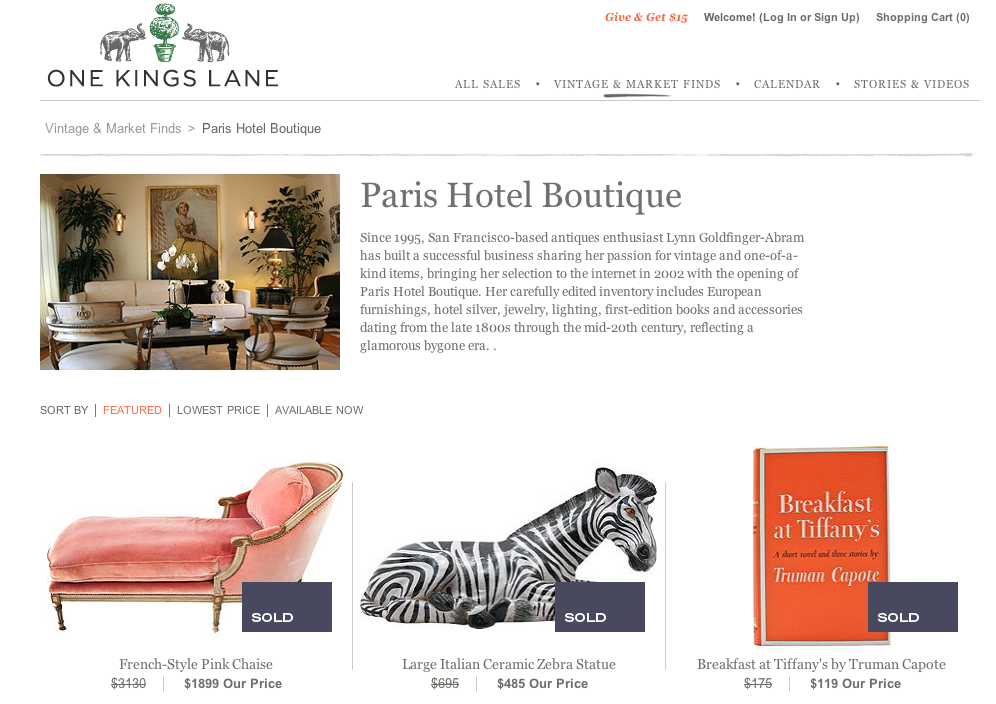This screenshot has width=996, height=704.
Task: Open the Shopping Cart
Action: pyautogui.click(x=922, y=17)
